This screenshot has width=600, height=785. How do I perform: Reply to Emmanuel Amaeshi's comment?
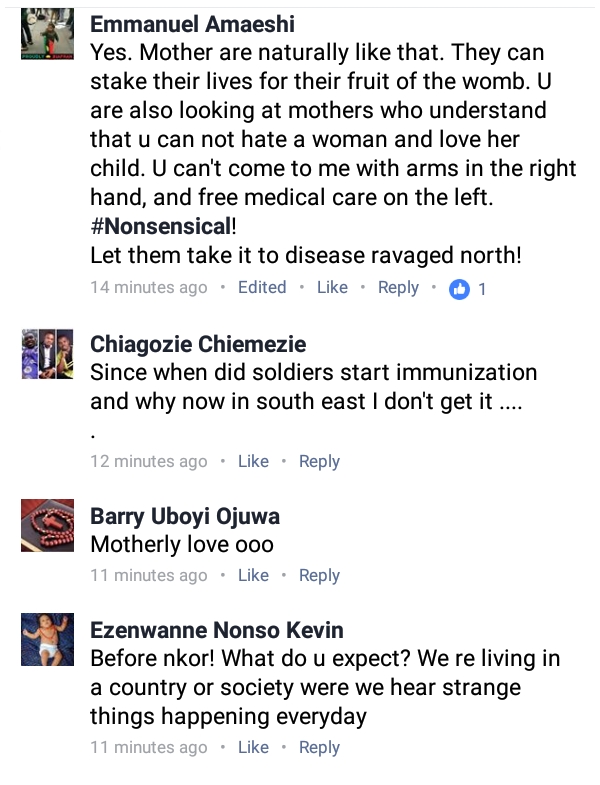coord(398,288)
